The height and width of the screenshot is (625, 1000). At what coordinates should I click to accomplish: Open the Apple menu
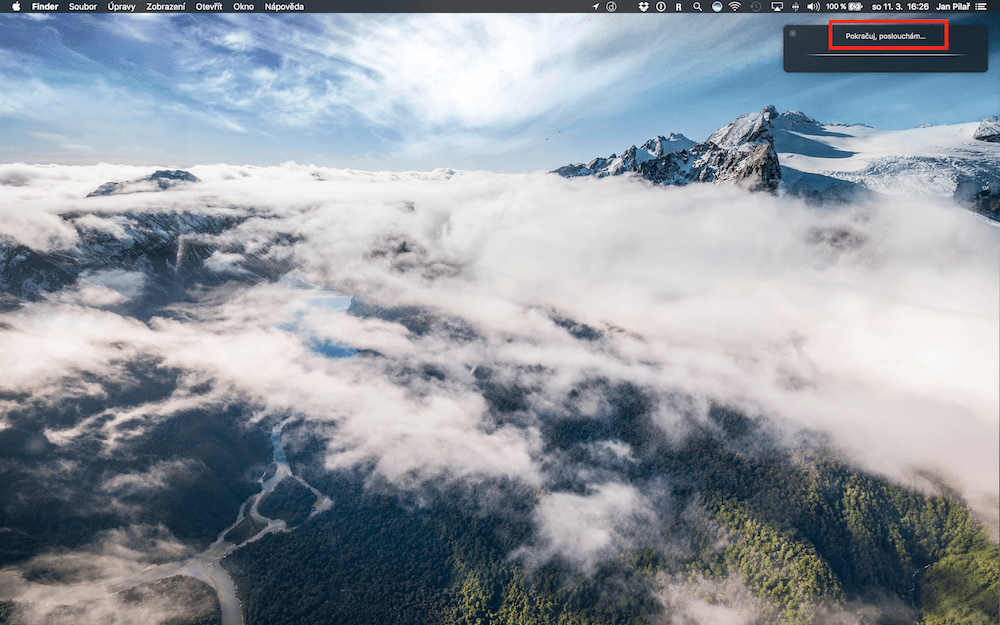pos(15,6)
